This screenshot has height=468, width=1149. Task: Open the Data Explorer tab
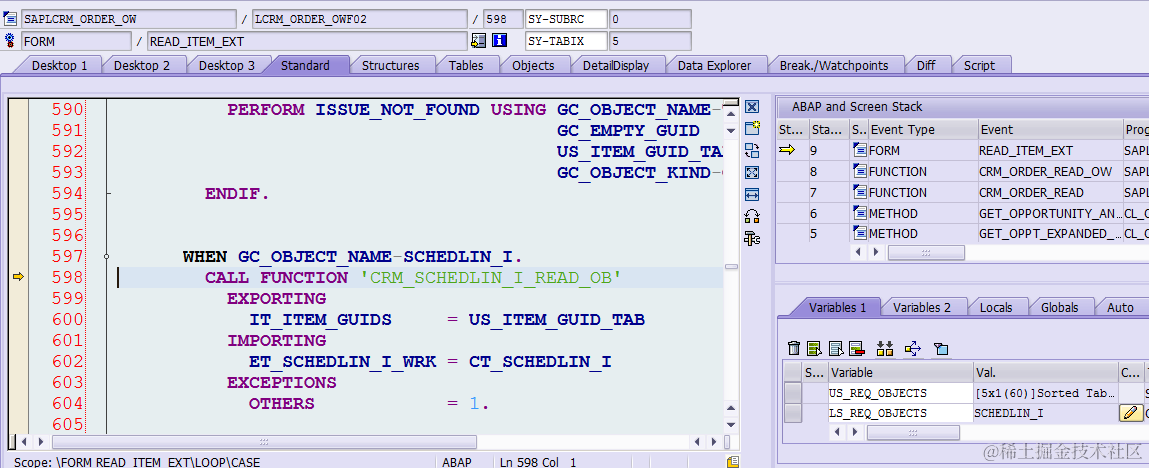pos(714,65)
